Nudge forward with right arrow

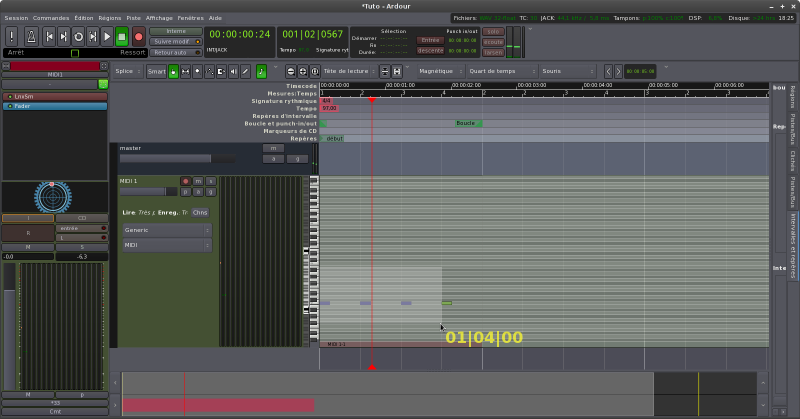[618, 71]
